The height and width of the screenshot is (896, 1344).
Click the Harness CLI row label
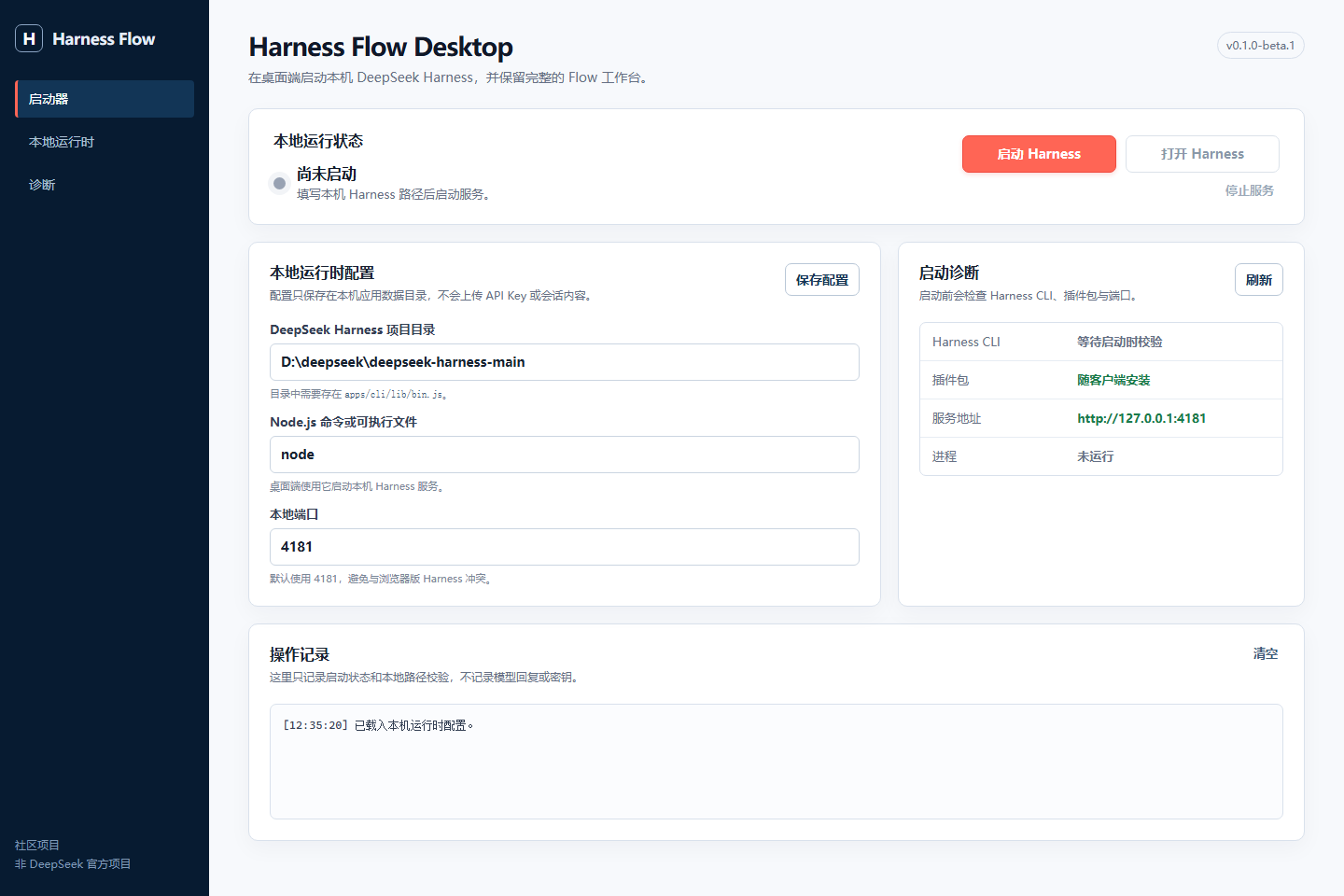pyautogui.click(x=966, y=342)
